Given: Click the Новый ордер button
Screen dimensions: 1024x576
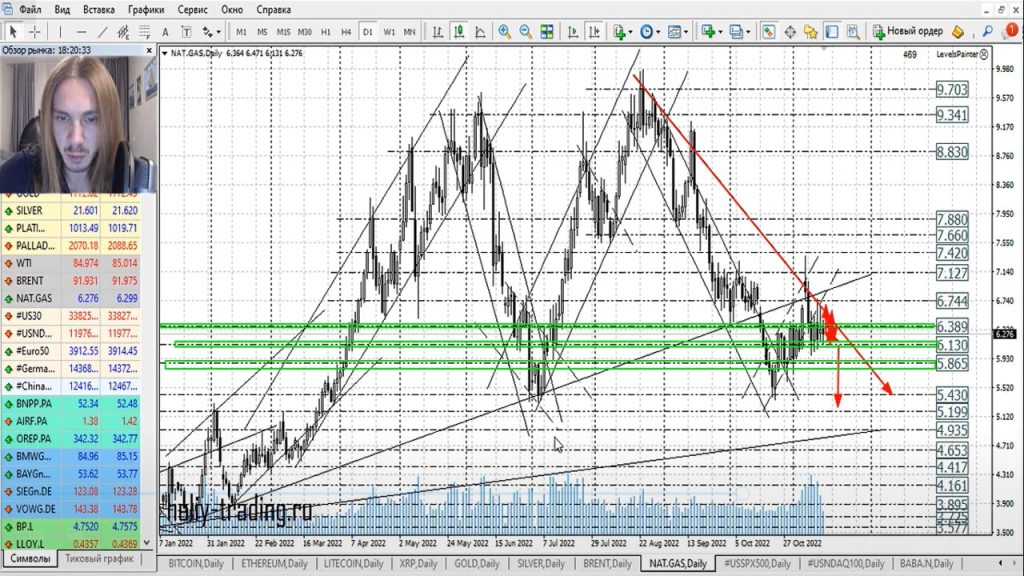Looking at the screenshot, I should coord(908,32).
